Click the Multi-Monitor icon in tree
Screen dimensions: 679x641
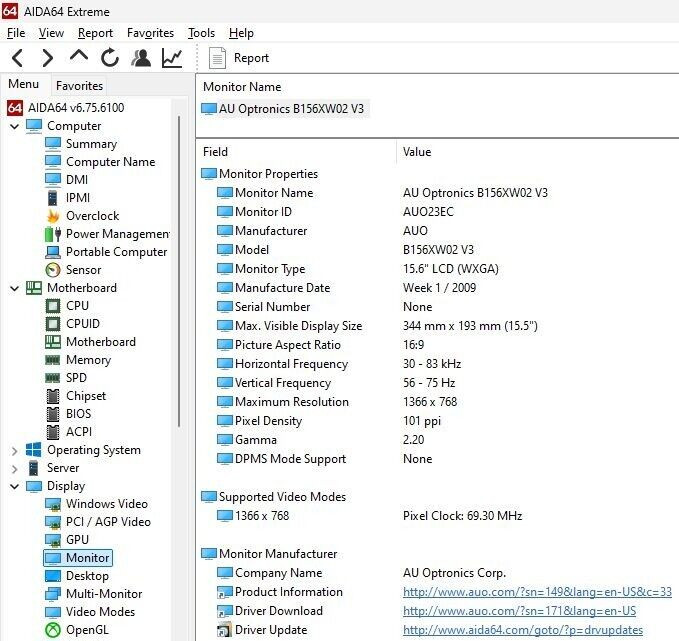[53, 594]
